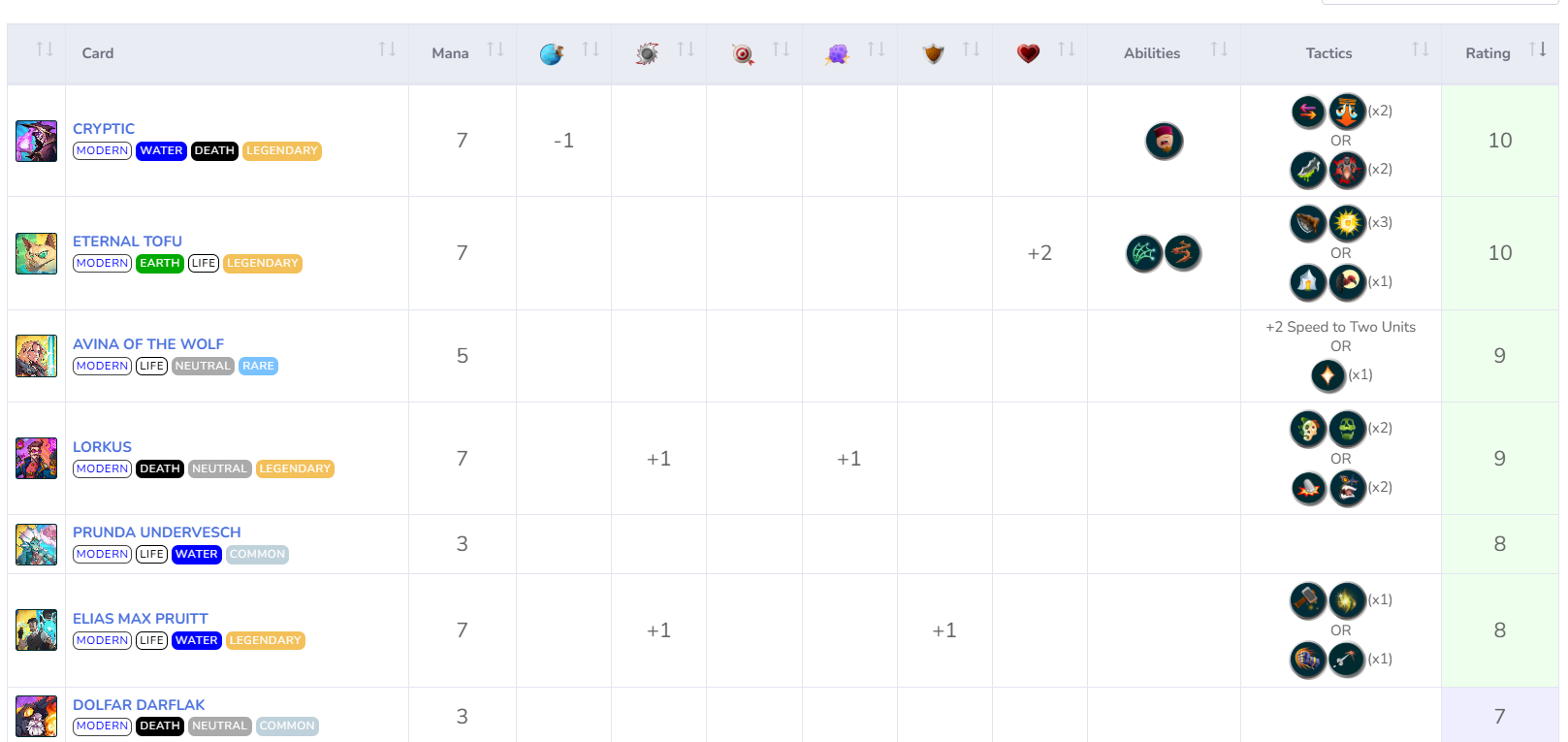This screenshot has width=1568, height=742.
Task: Click the tactics icon in Avina's row
Action: pos(1328,375)
